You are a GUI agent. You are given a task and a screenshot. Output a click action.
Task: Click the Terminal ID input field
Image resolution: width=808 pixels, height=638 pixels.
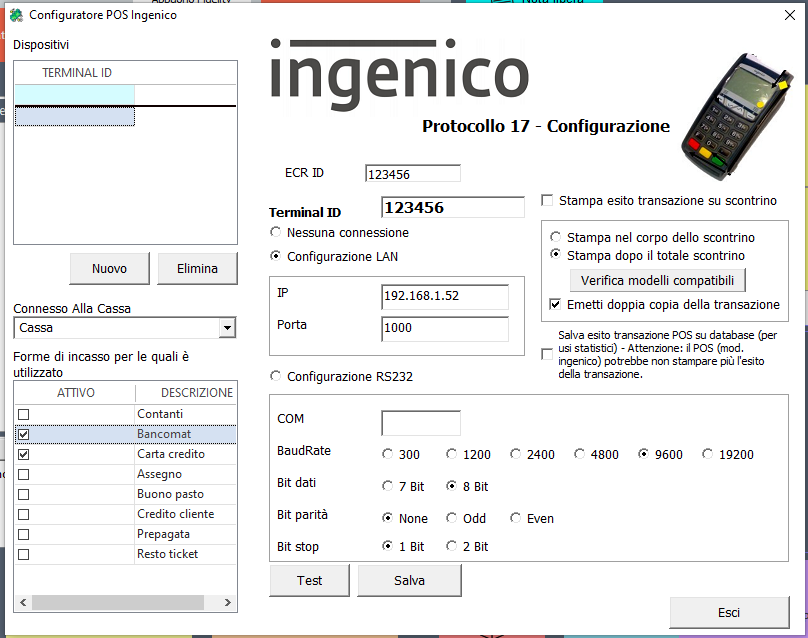pyautogui.click(x=453, y=207)
